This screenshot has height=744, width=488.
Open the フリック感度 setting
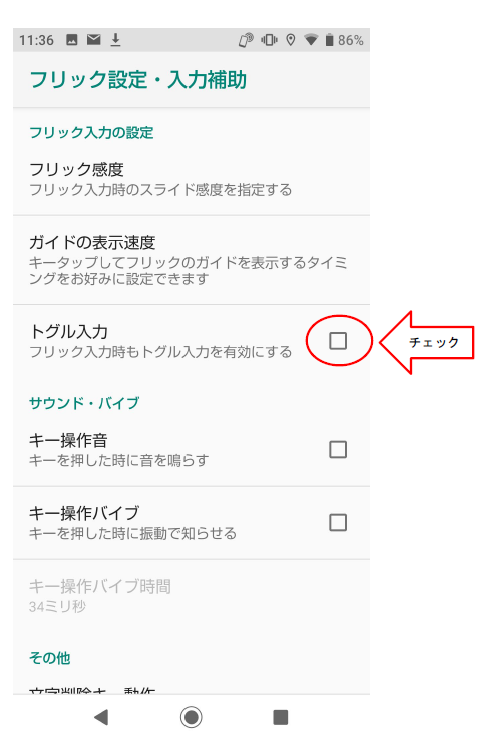pos(191,179)
